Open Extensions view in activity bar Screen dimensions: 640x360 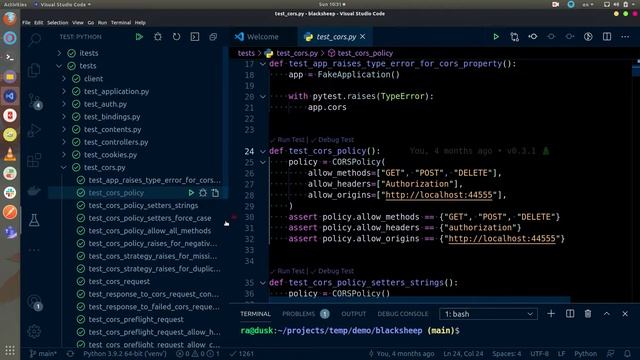[x=34, y=160]
